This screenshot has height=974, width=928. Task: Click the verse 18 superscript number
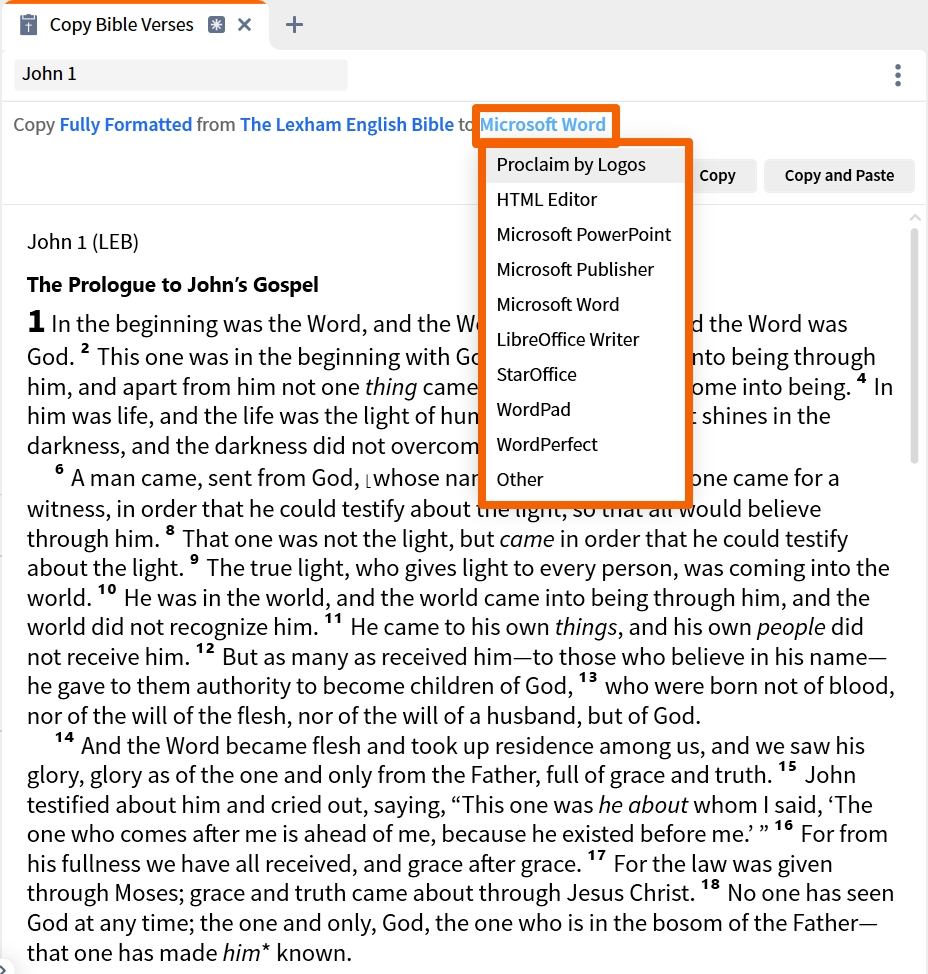tap(711, 885)
